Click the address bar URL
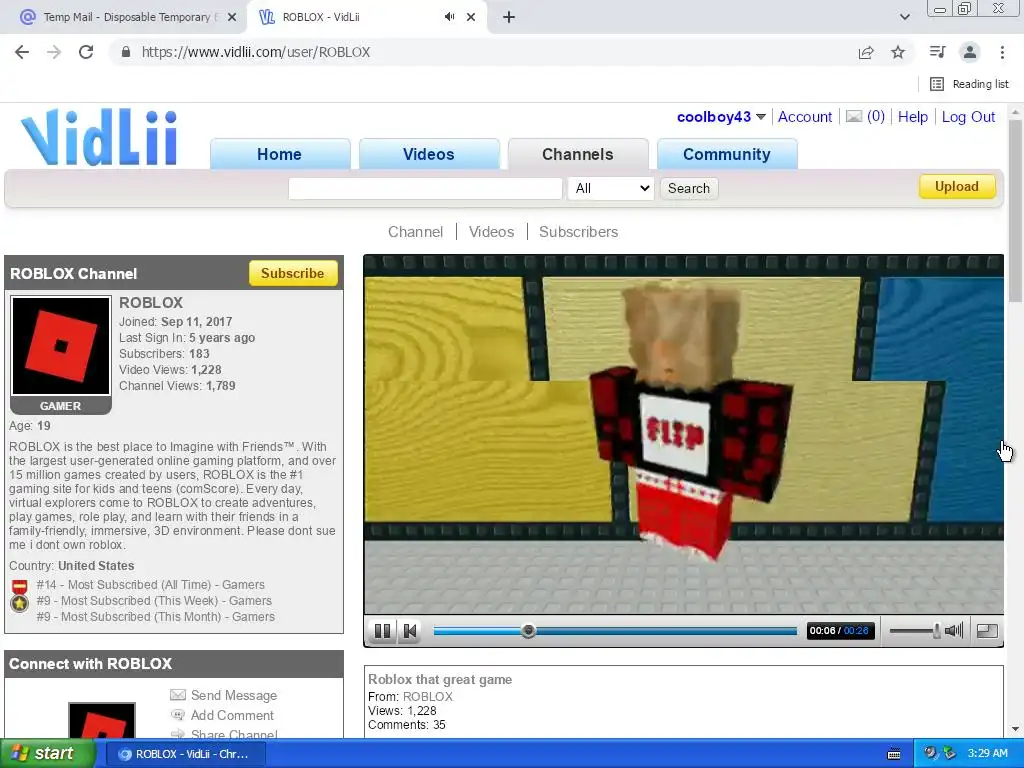 tap(256, 52)
